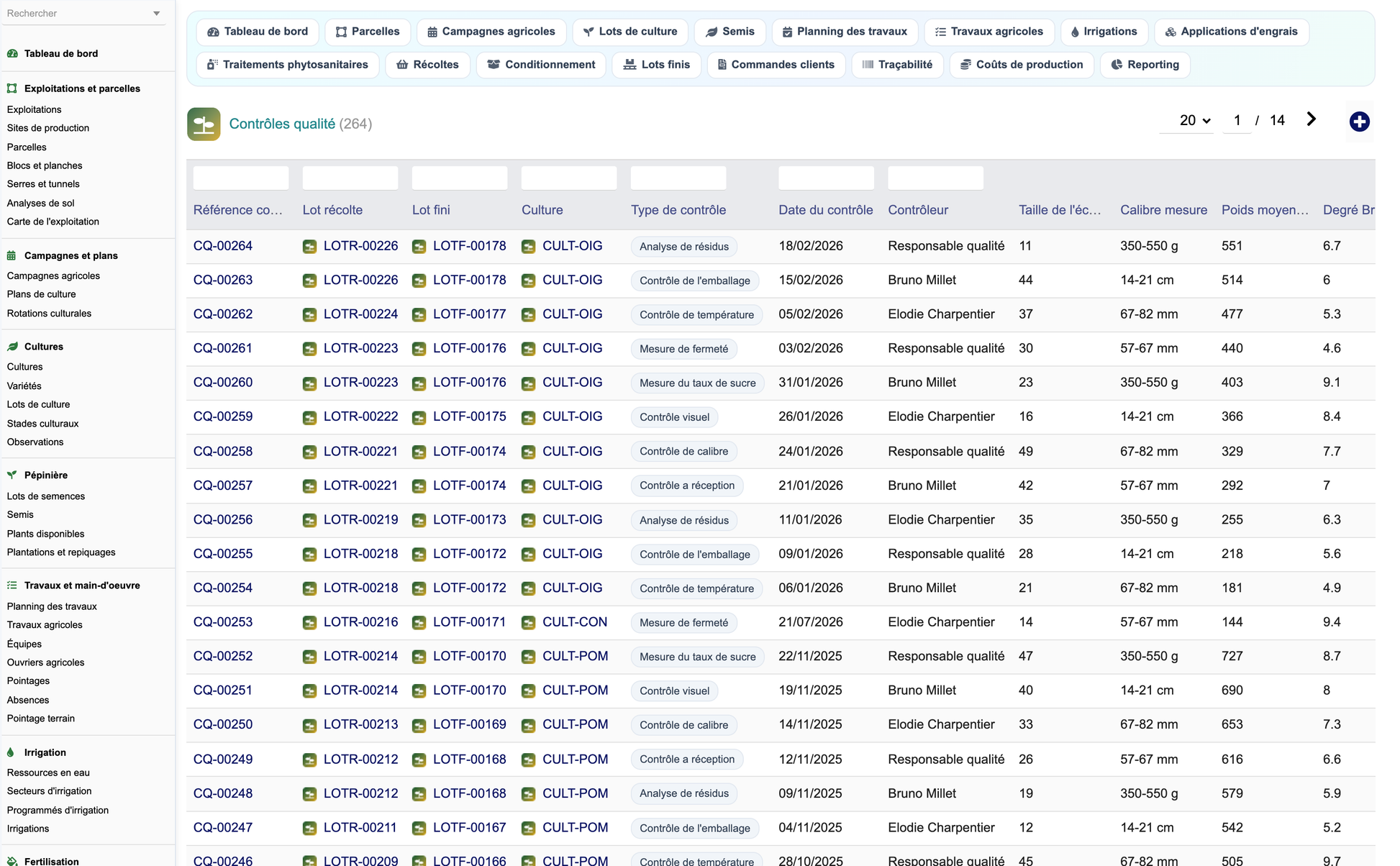
Task: Switch to the Conditionnement tab
Action: (x=541, y=65)
